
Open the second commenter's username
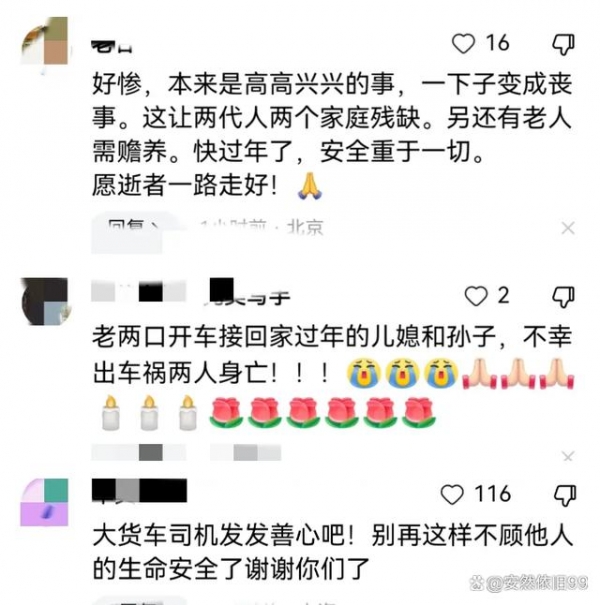coord(191,291)
